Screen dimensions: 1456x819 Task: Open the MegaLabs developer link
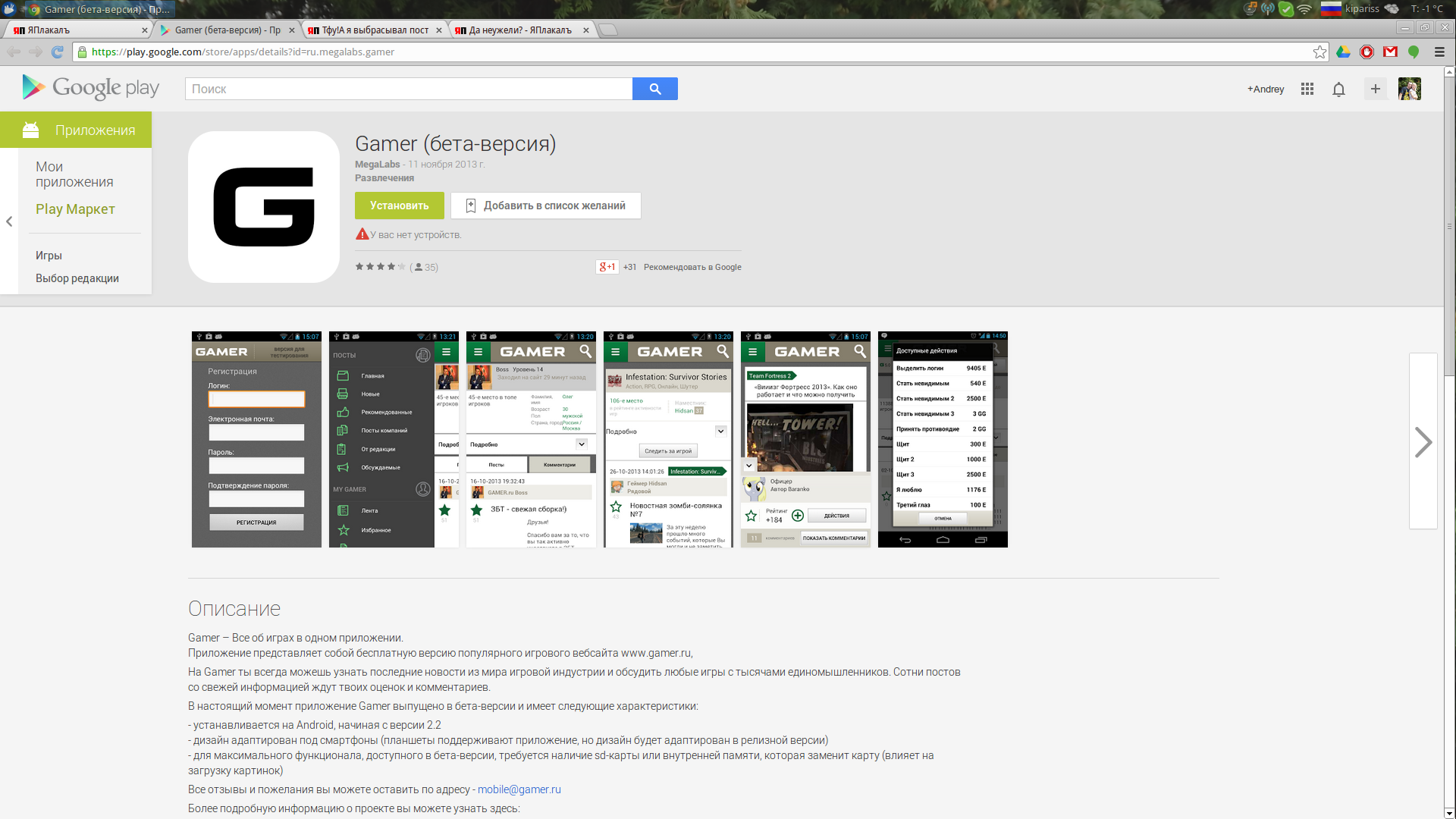click(378, 165)
